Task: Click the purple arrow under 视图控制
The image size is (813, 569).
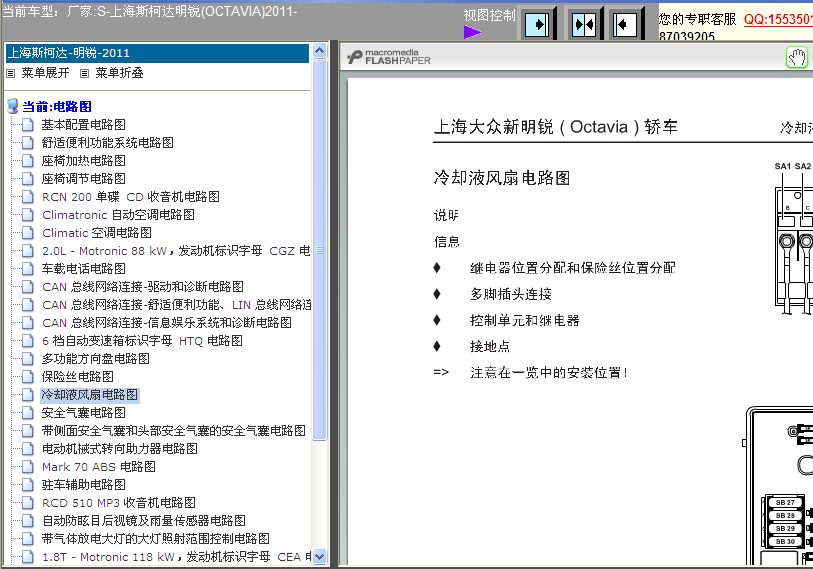Action: pyautogui.click(x=472, y=33)
